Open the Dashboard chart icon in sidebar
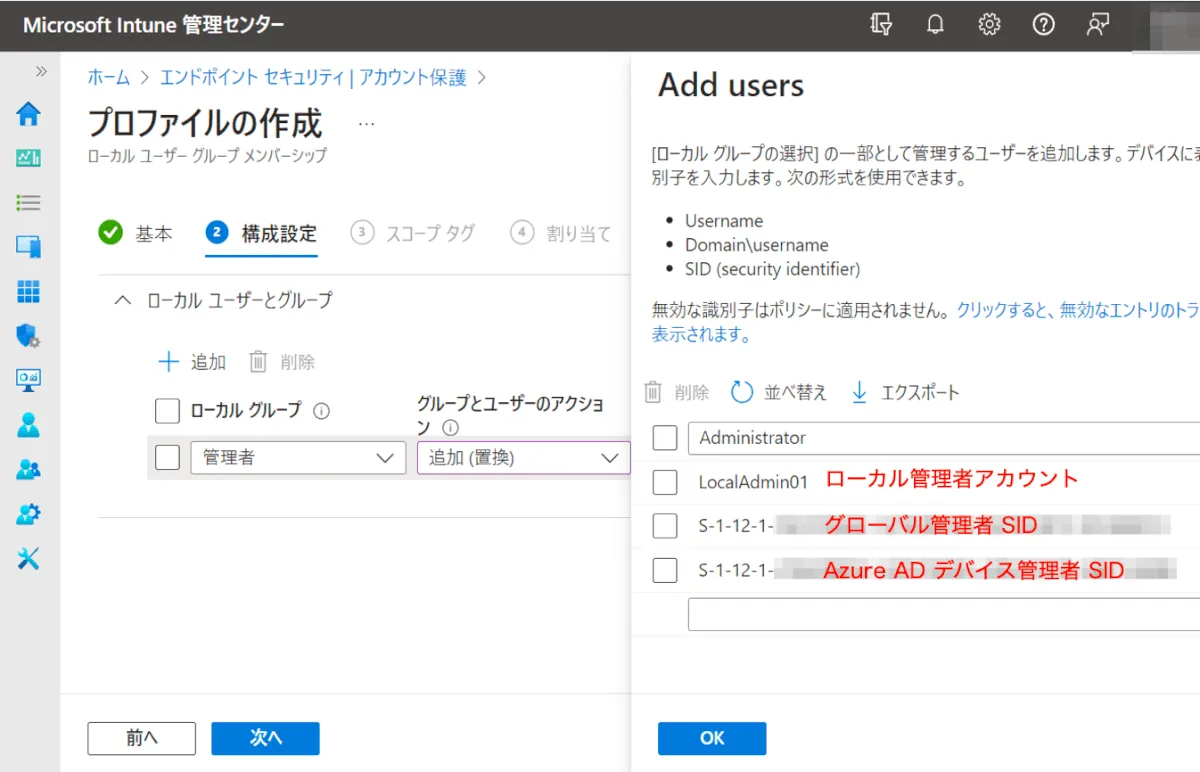 pos(28,158)
